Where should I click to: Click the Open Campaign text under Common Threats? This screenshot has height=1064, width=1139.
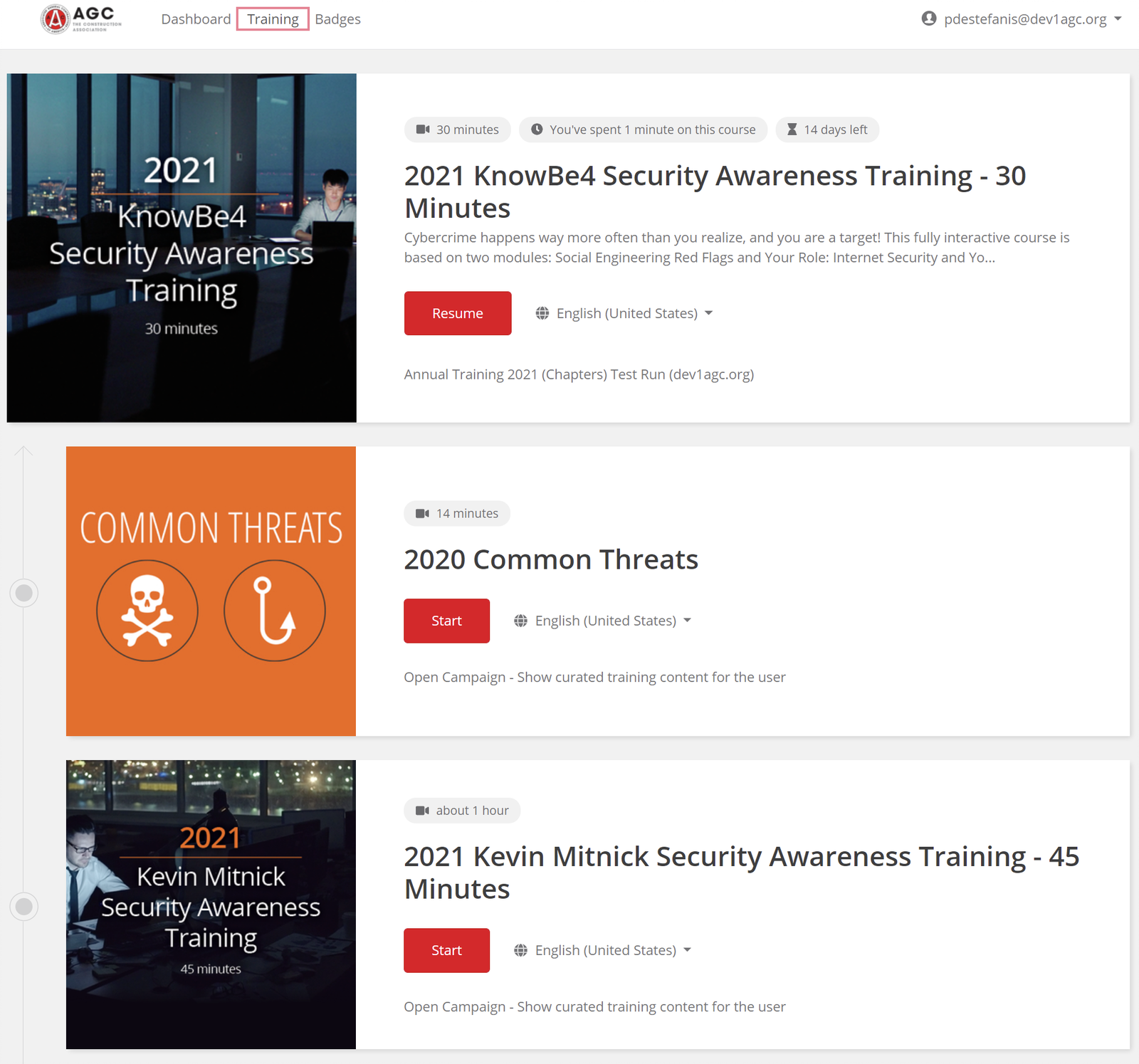(x=594, y=677)
